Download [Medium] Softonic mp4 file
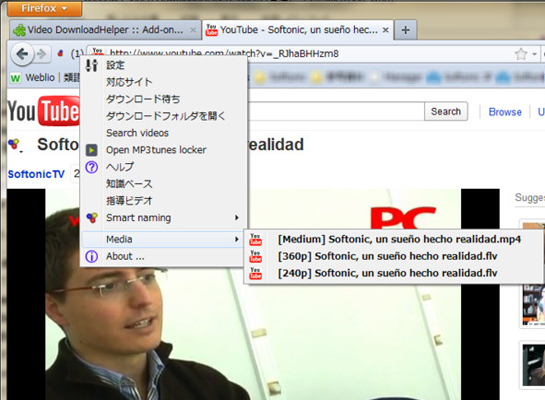This screenshot has width=545, height=400. (x=393, y=239)
